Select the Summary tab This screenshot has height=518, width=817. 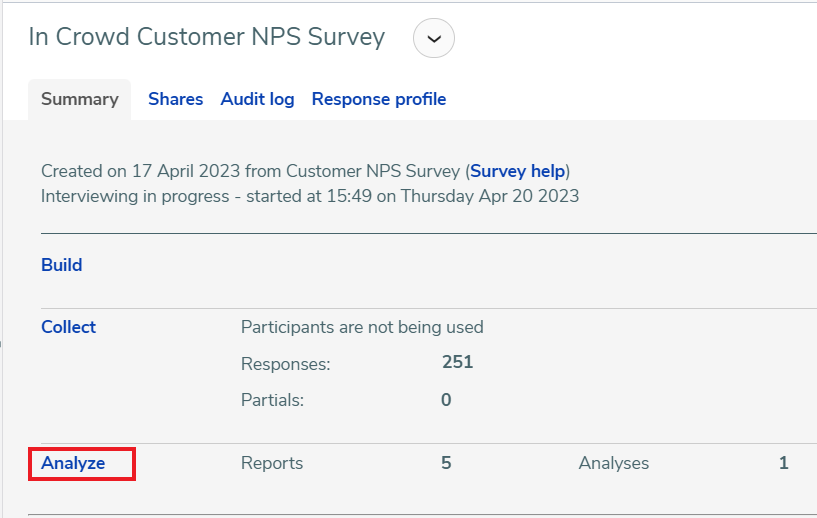[x=80, y=99]
